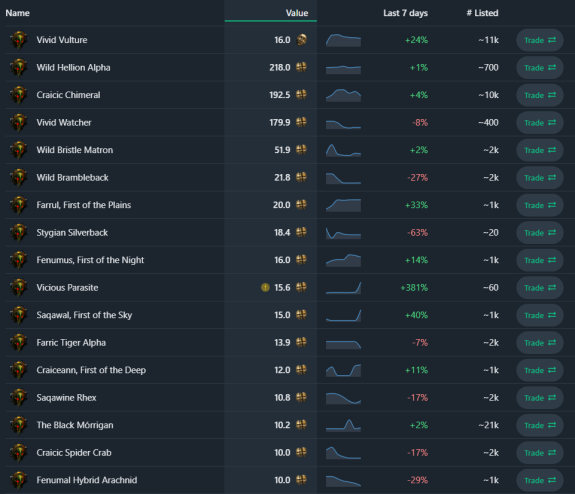575x494 pixels.
Task: Click the Stygian Silverback beast icon
Action: (19, 233)
